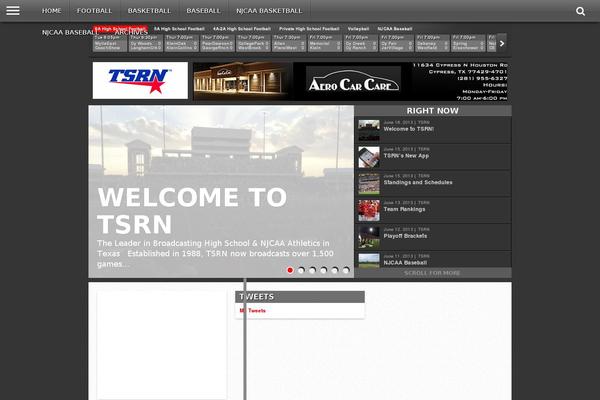Open the Klein Oak vs Klein Collins game card
The width and height of the screenshot is (600, 400).
pos(181,43)
